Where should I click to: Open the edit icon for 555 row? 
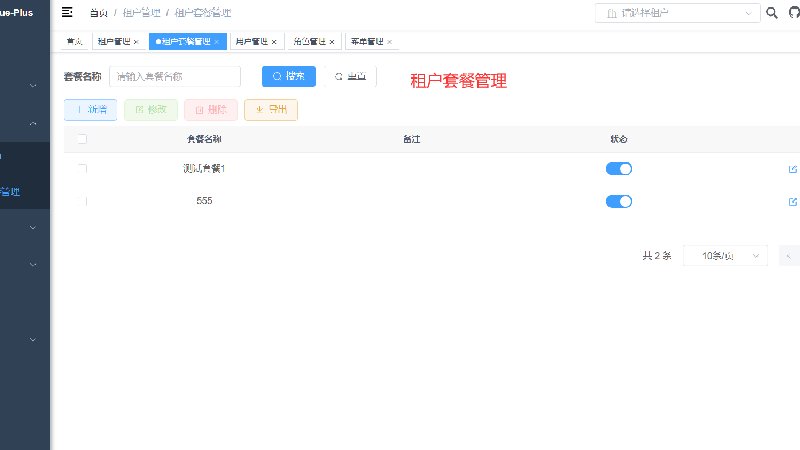point(793,202)
